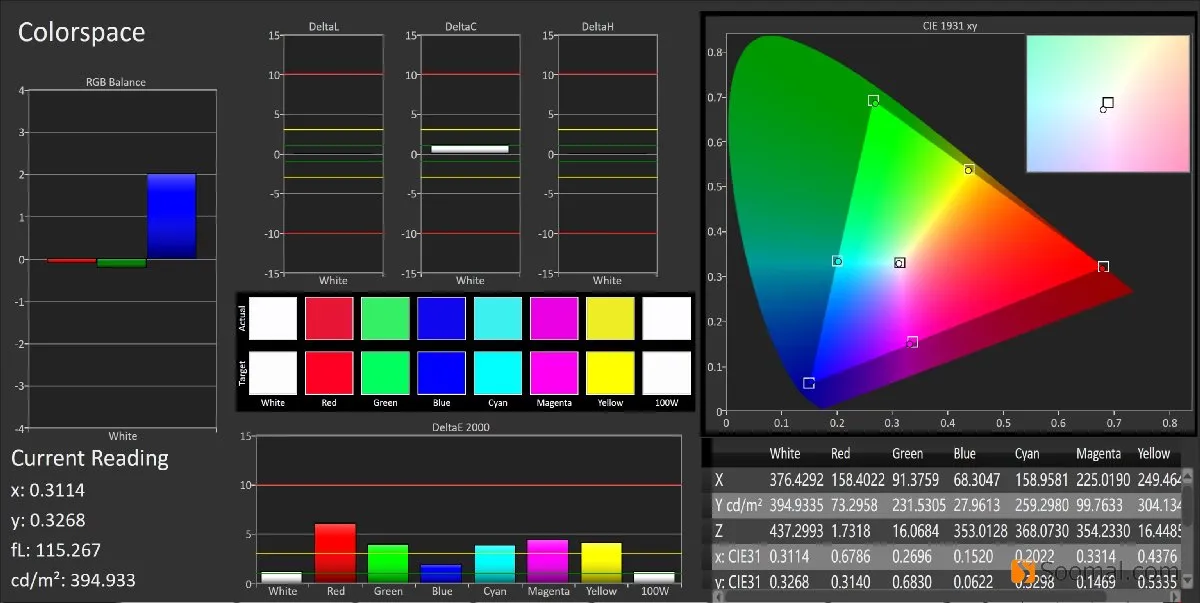Click the blue bar in RGB Balance chart
The width and height of the screenshot is (1200, 603).
pos(172,216)
